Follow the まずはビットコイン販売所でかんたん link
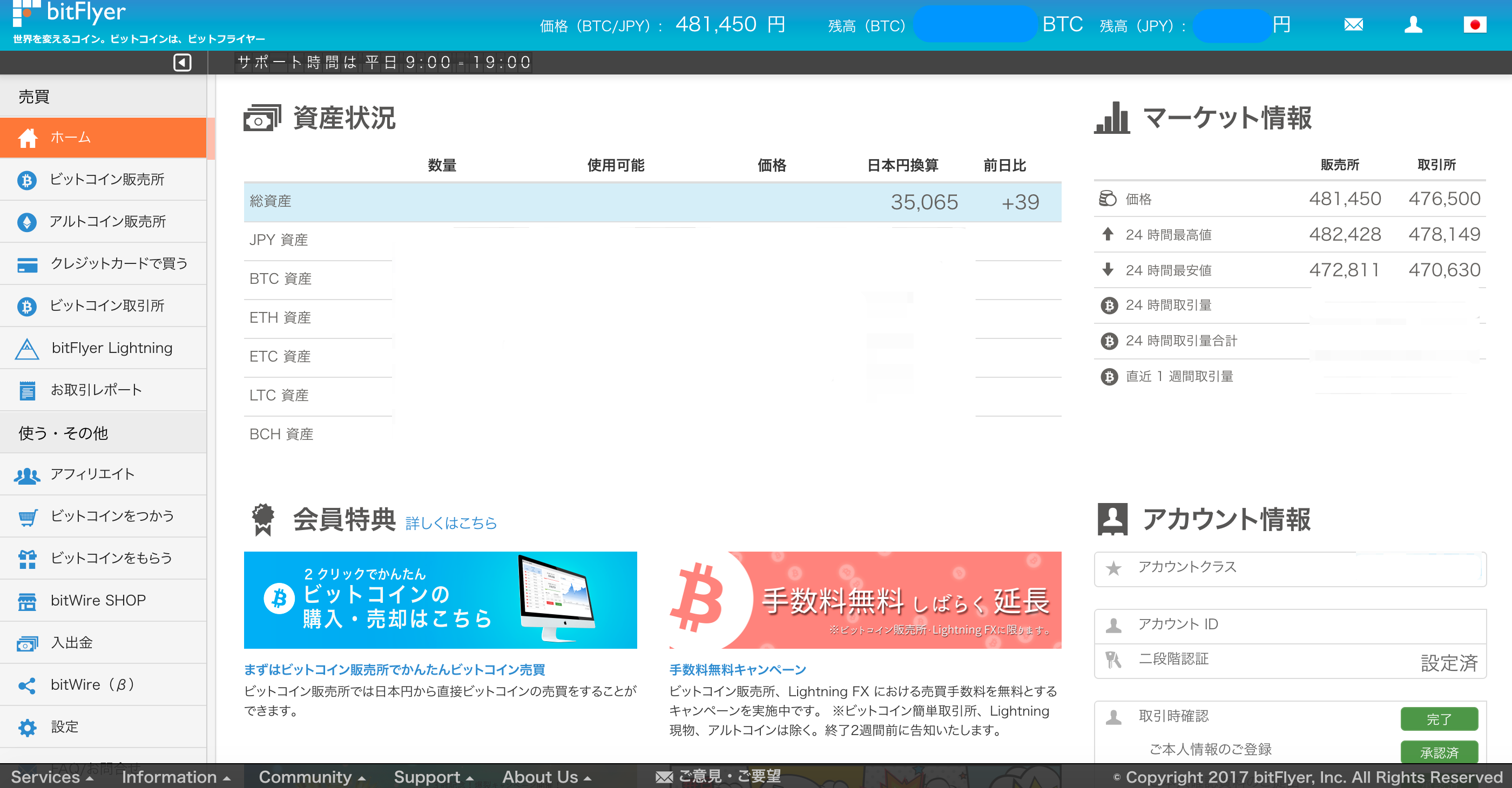 pyautogui.click(x=394, y=669)
